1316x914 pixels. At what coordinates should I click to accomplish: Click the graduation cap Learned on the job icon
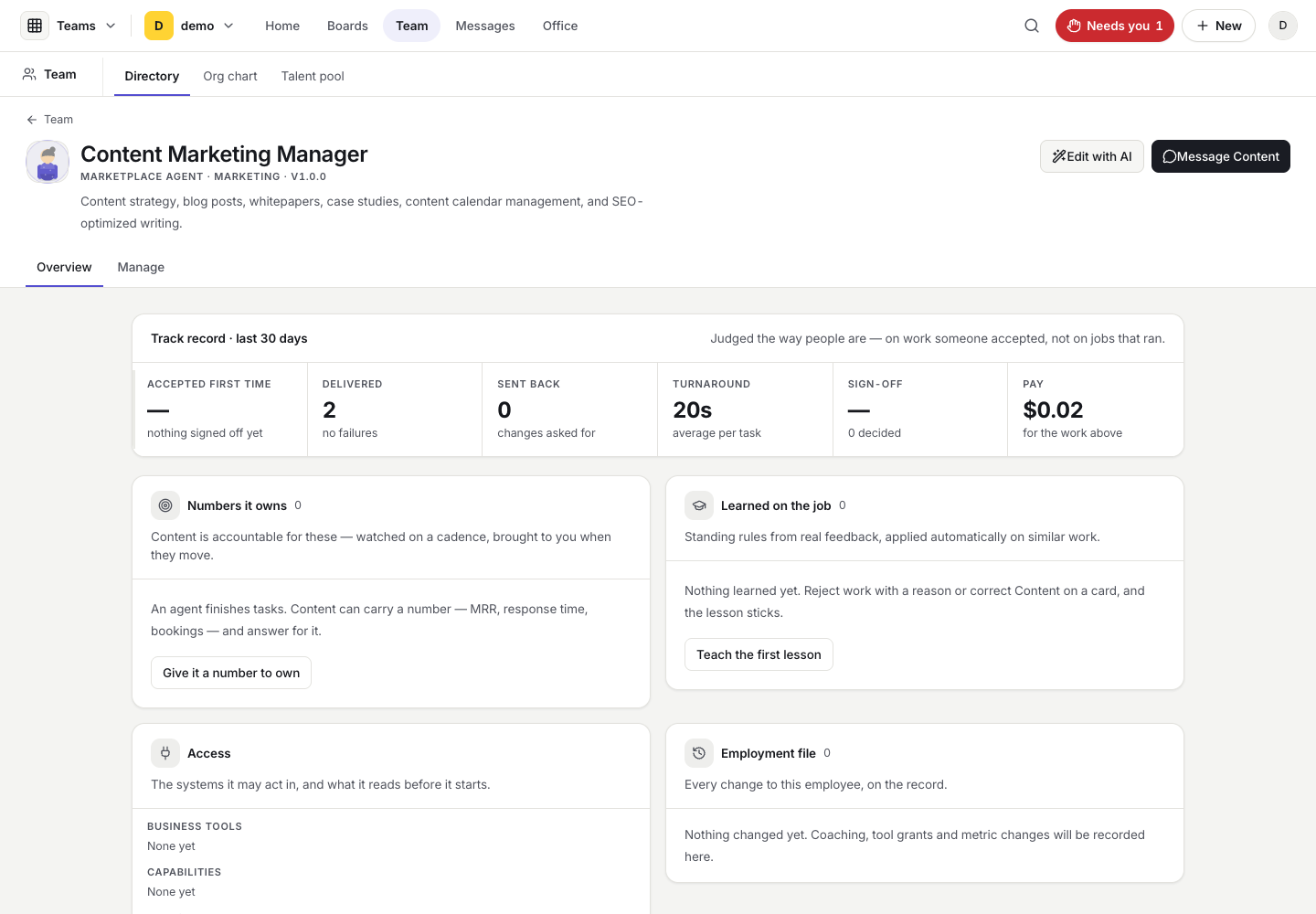pyautogui.click(x=699, y=505)
